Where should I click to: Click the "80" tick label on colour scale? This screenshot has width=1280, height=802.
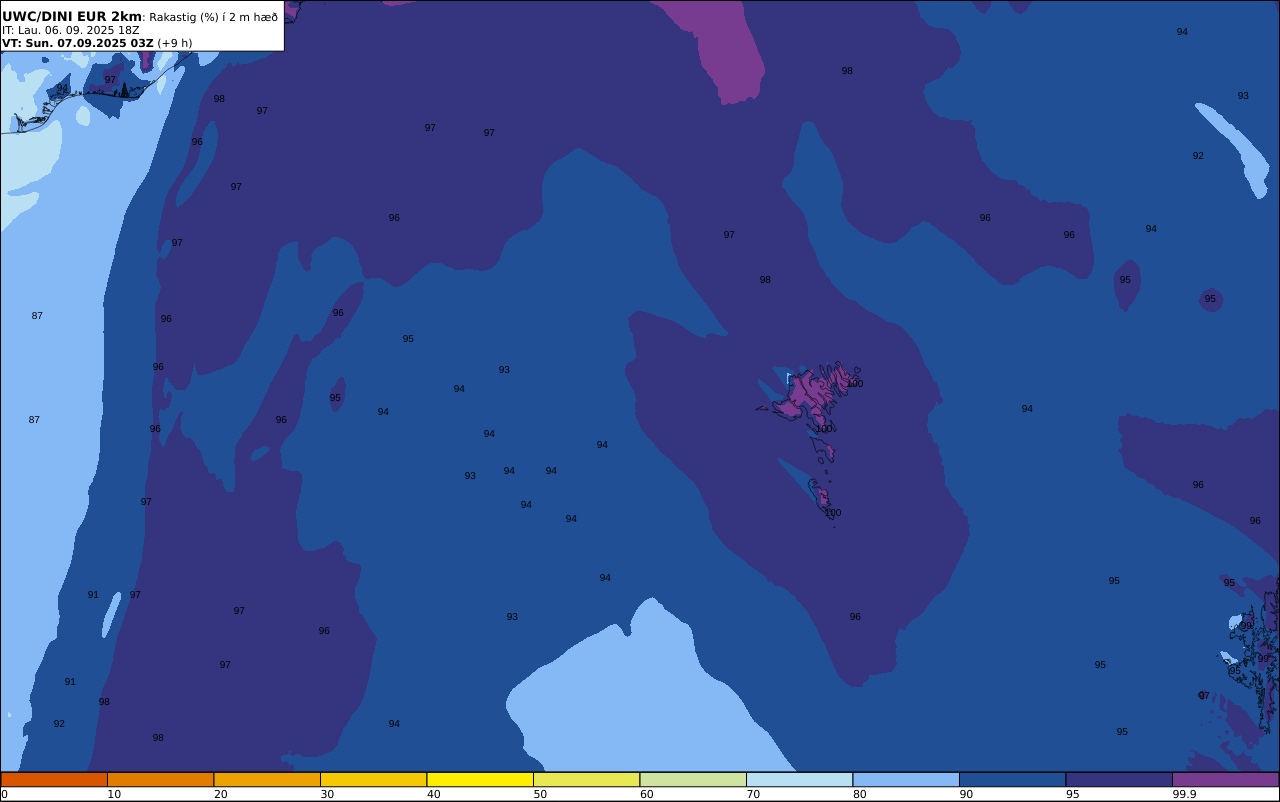point(859,794)
